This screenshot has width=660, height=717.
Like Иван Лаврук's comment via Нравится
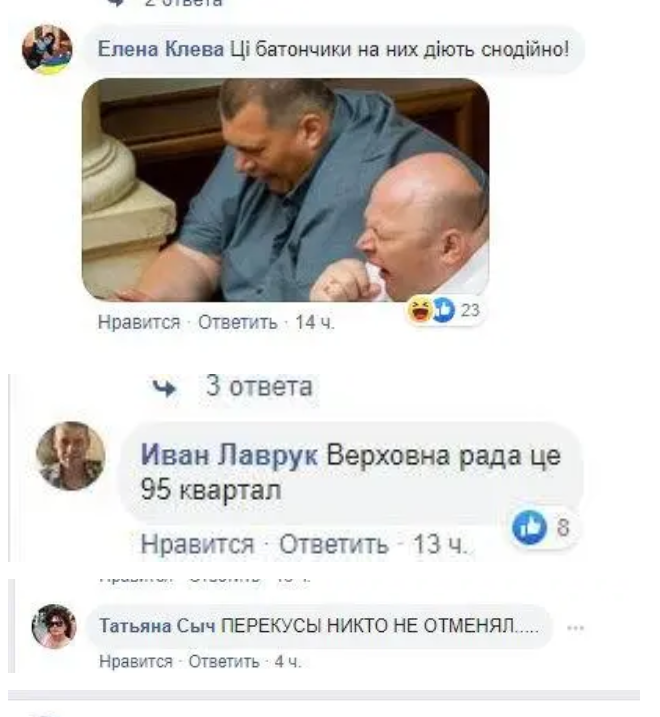(x=197, y=544)
